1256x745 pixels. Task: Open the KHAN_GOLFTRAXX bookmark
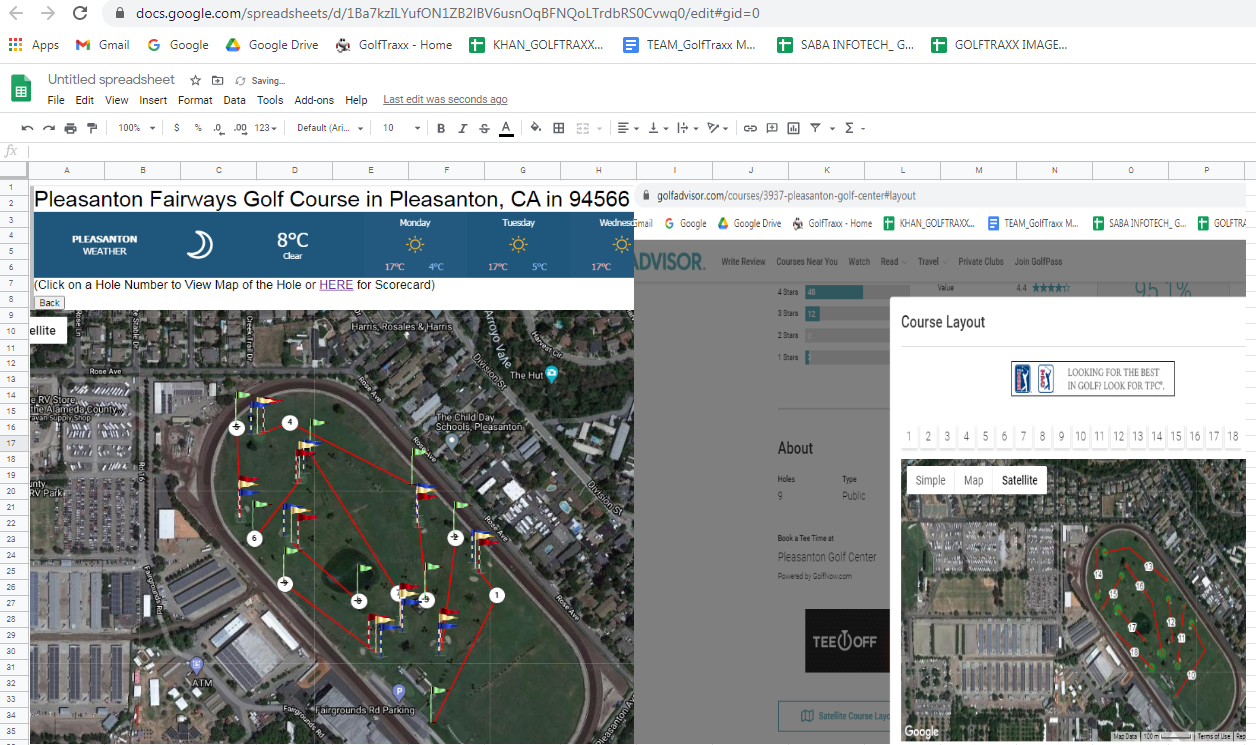click(536, 45)
